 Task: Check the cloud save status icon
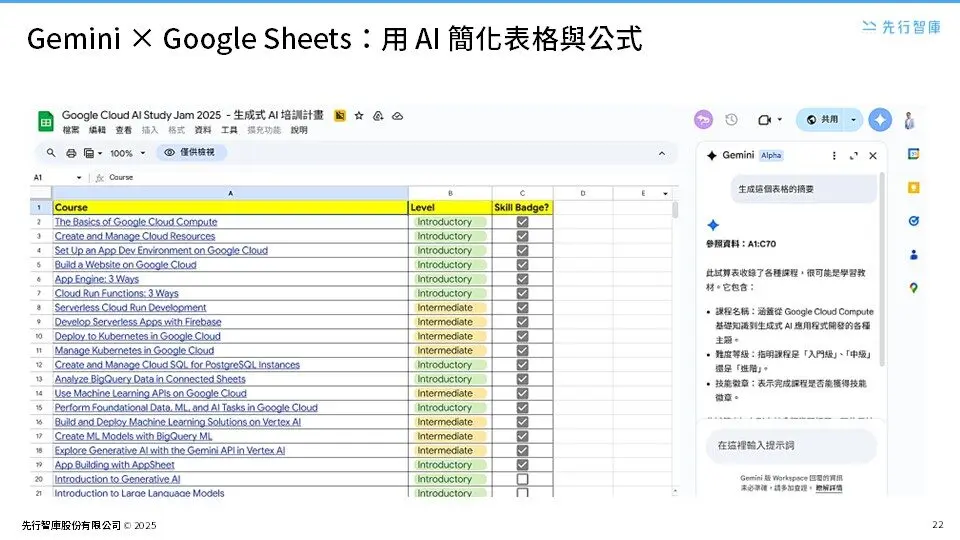pos(397,116)
